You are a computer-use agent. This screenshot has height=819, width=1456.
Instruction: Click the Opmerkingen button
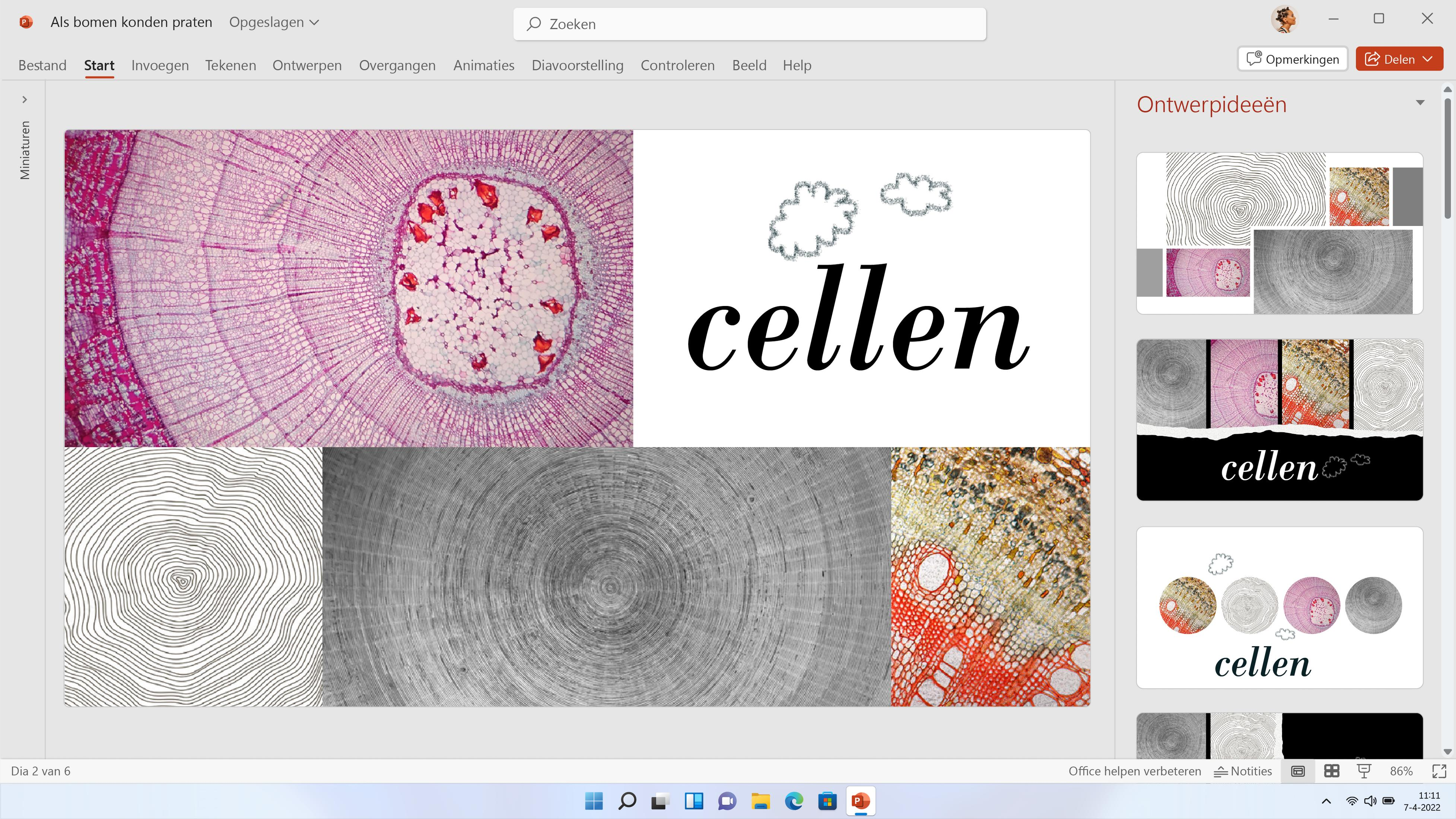[x=1293, y=59]
